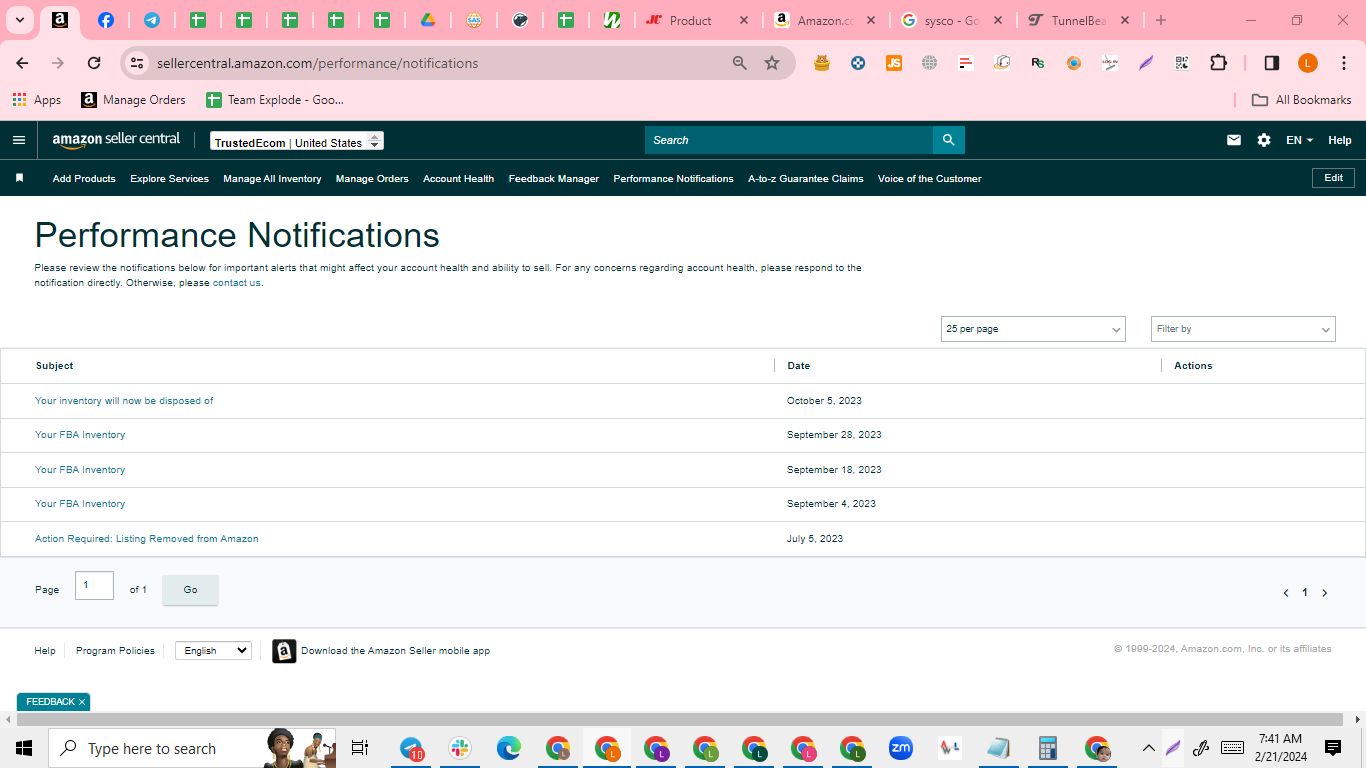Image resolution: width=1366 pixels, height=768 pixels.
Task: Open Telegram from the taskbar
Action: point(411,748)
